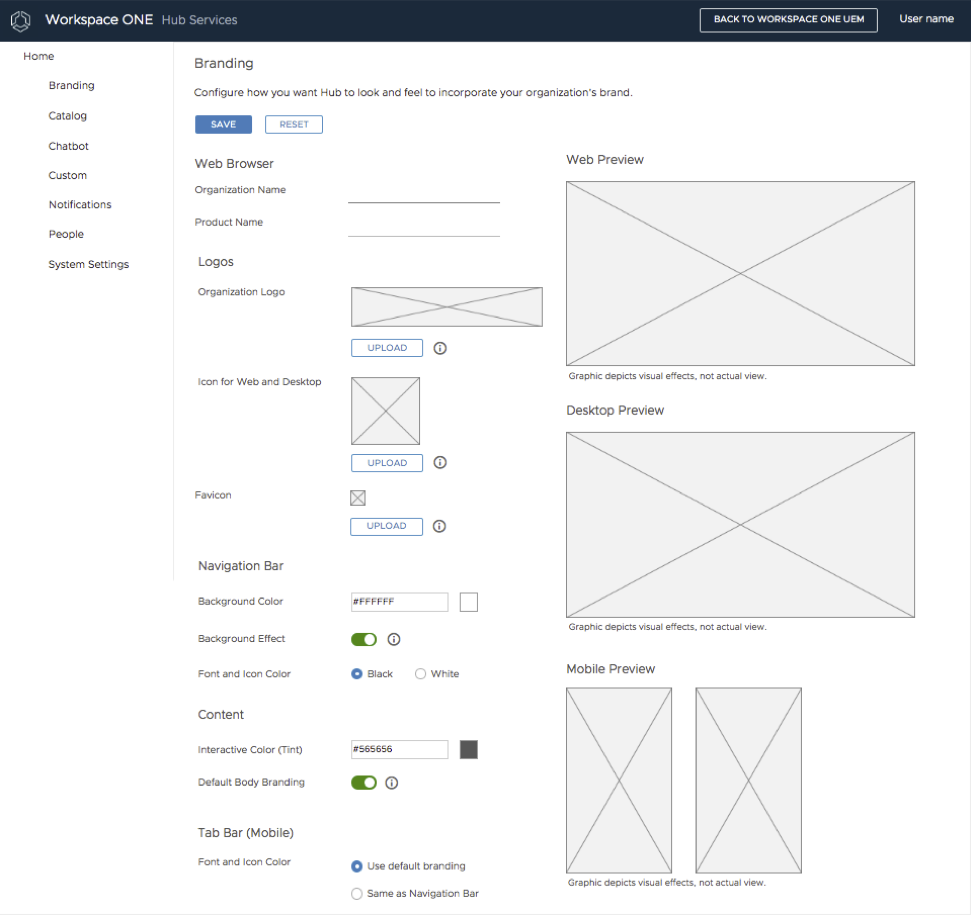Click the Favicon image placeholder
Screen dimensions: 975x920
pos(358,499)
